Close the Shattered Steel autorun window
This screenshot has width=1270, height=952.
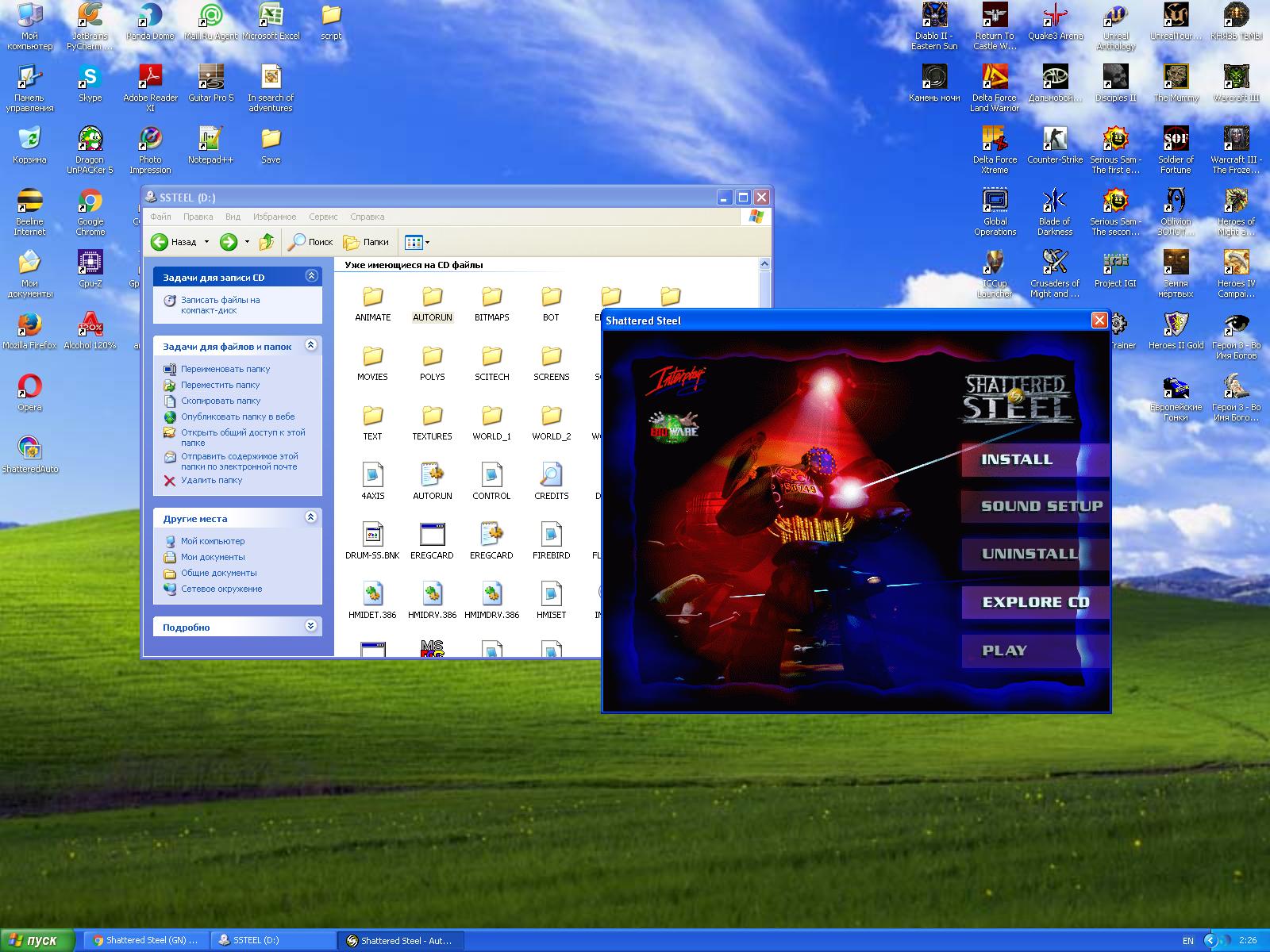(1099, 320)
